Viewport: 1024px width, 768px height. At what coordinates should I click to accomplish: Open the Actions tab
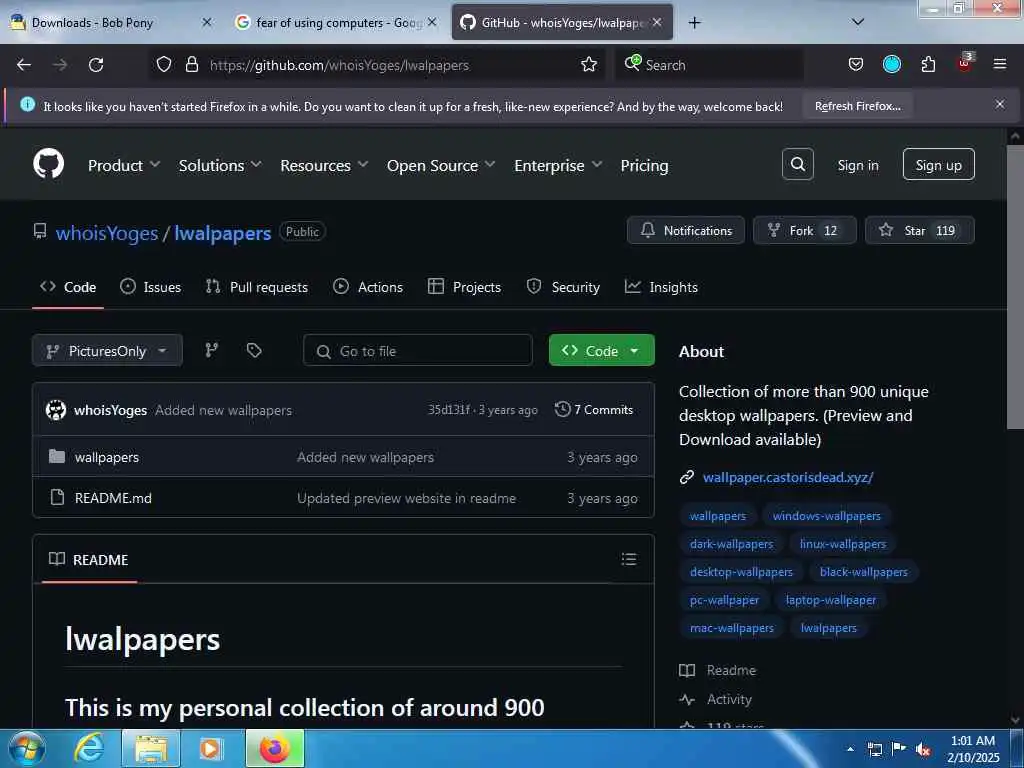[368, 287]
